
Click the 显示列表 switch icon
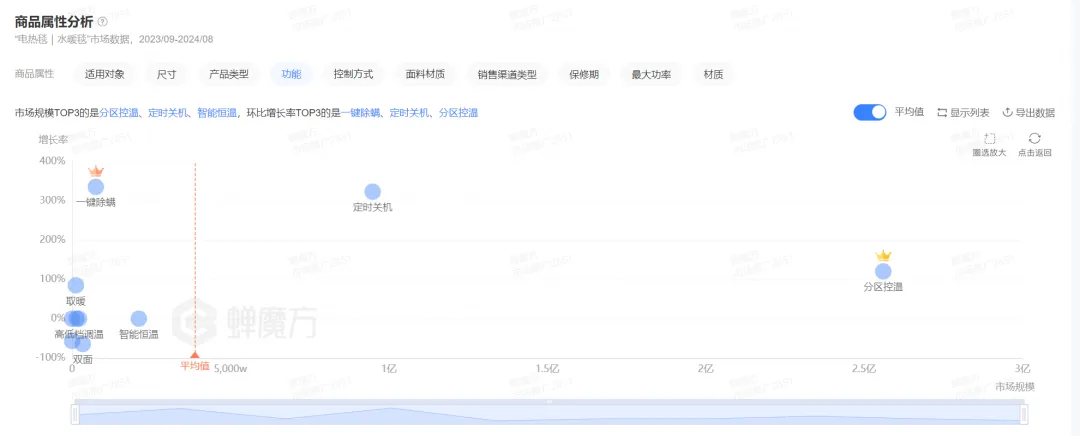point(942,113)
